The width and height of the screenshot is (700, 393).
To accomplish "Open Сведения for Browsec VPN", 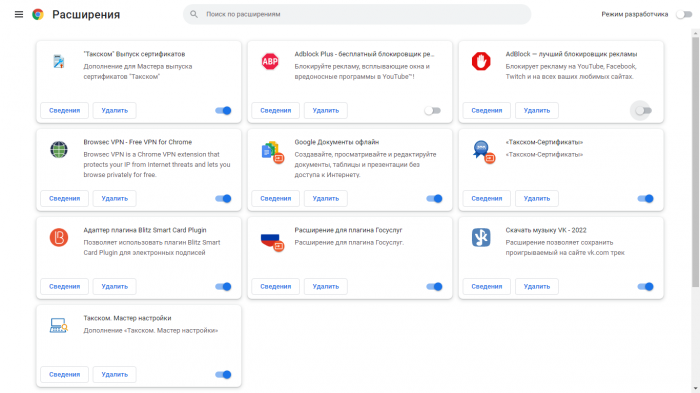I will [x=64, y=198].
